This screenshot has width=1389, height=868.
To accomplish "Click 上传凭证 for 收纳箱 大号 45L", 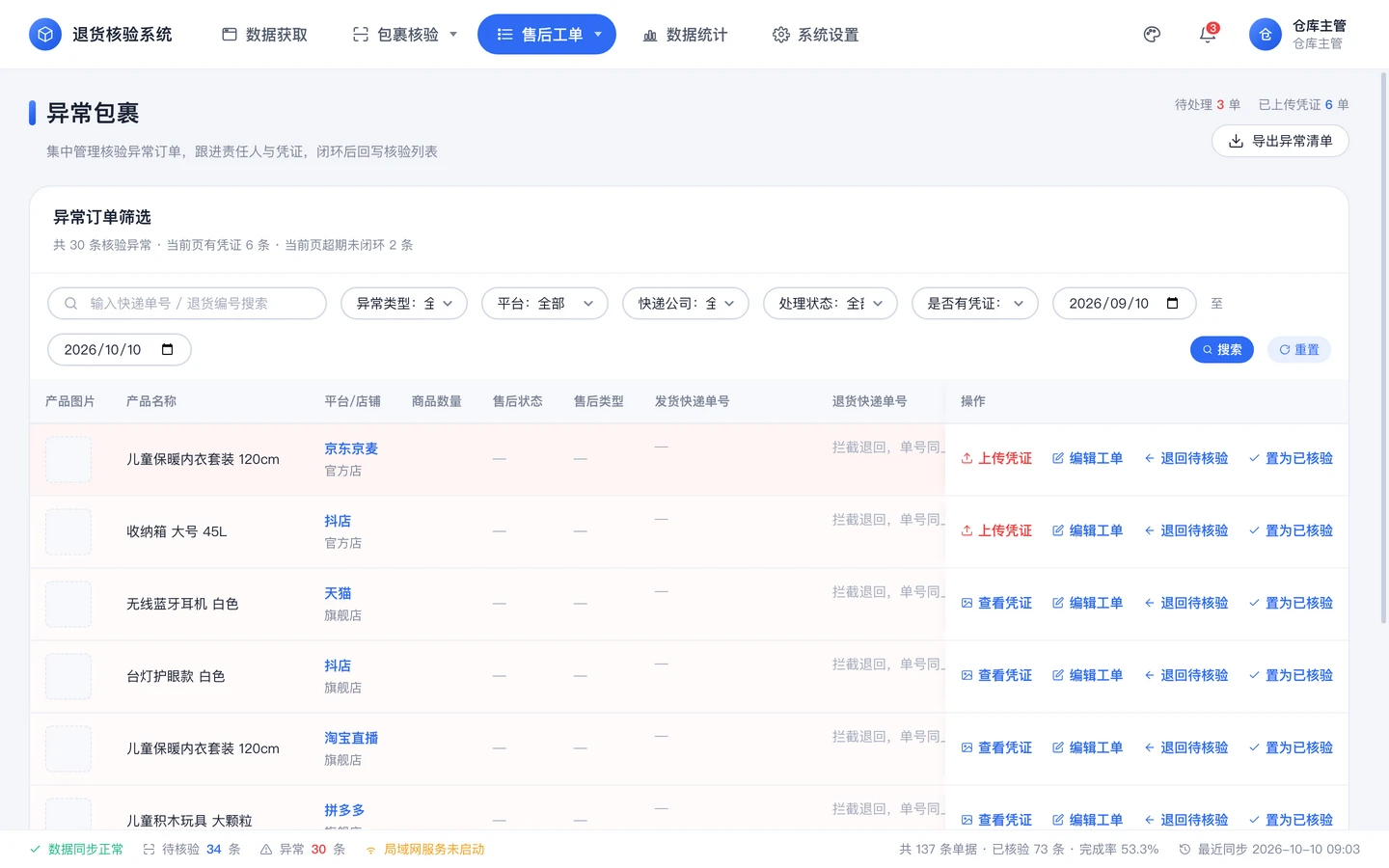I will tap(996, 530).
